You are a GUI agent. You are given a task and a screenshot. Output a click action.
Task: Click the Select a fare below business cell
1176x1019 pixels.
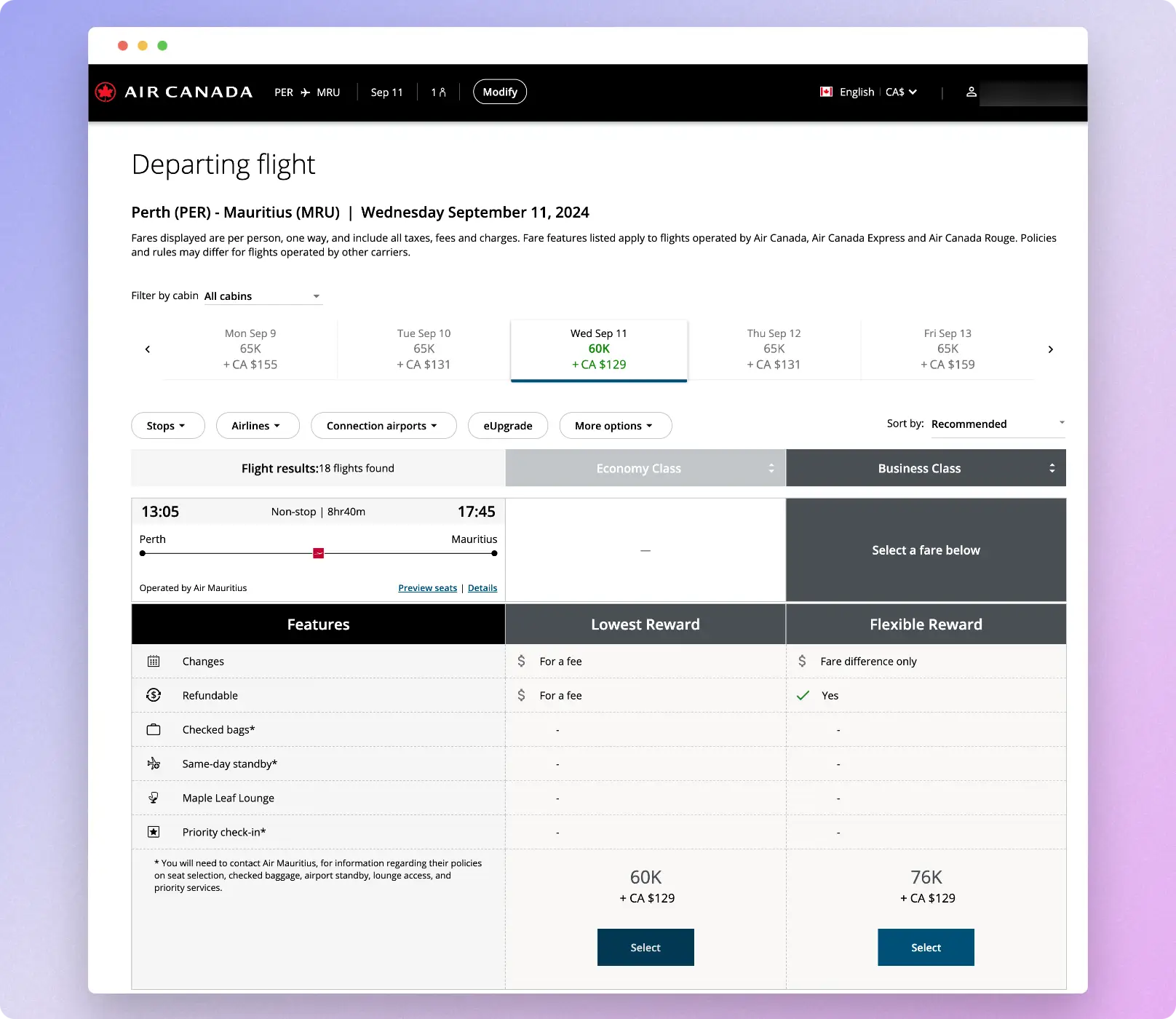[x=926, y=550]
